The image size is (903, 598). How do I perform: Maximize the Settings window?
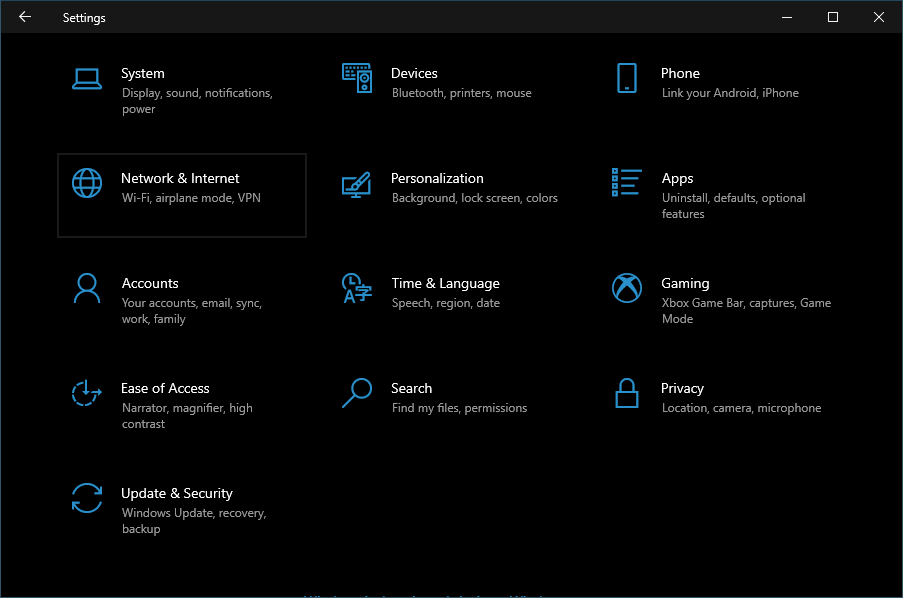tap(833, 17)
